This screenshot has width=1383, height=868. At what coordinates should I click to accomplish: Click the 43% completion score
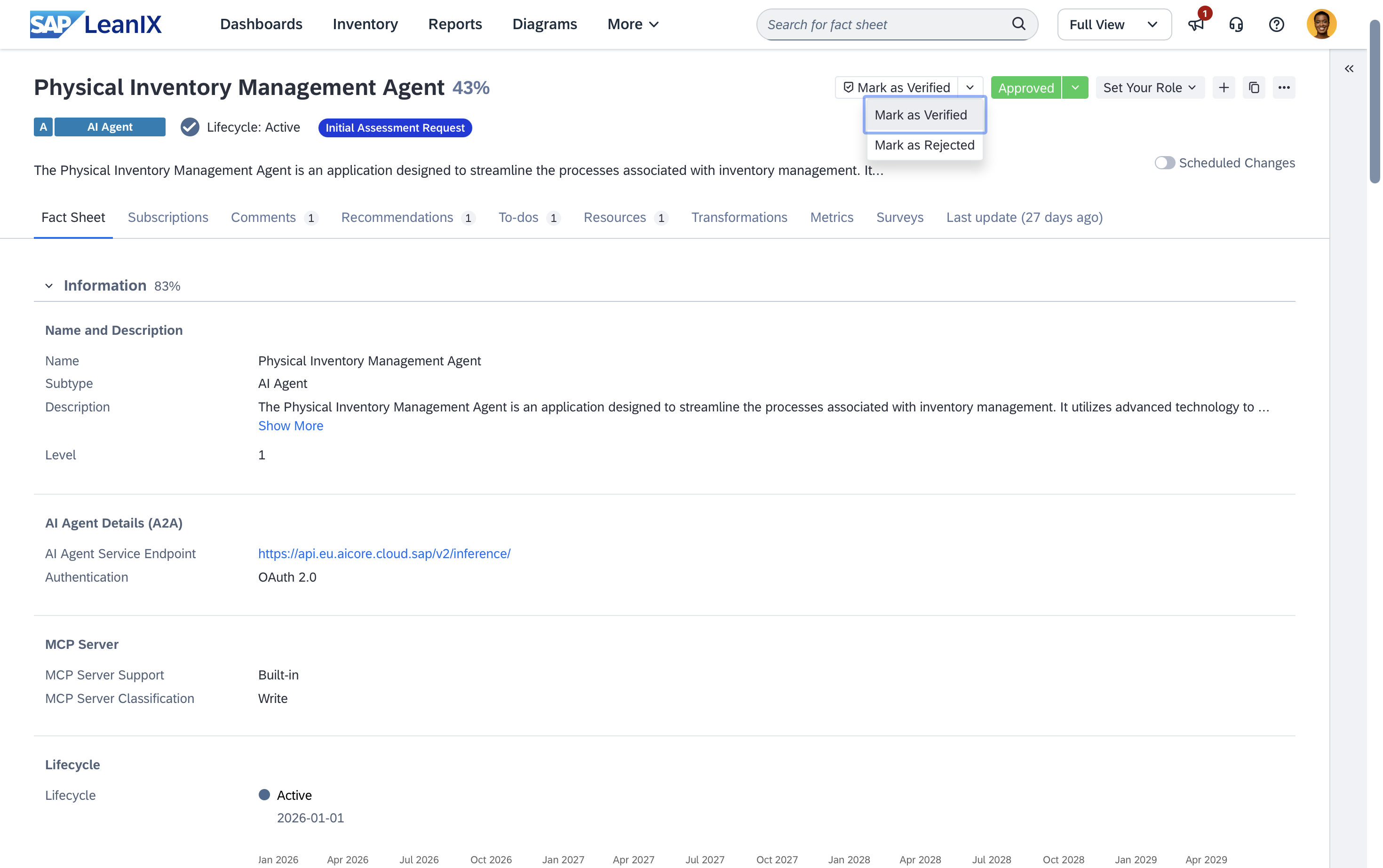coord(471,87)
